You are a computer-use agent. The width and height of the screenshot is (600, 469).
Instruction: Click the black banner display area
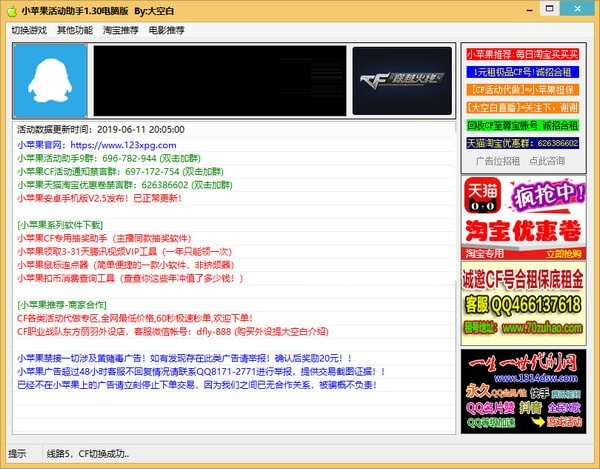220,81
